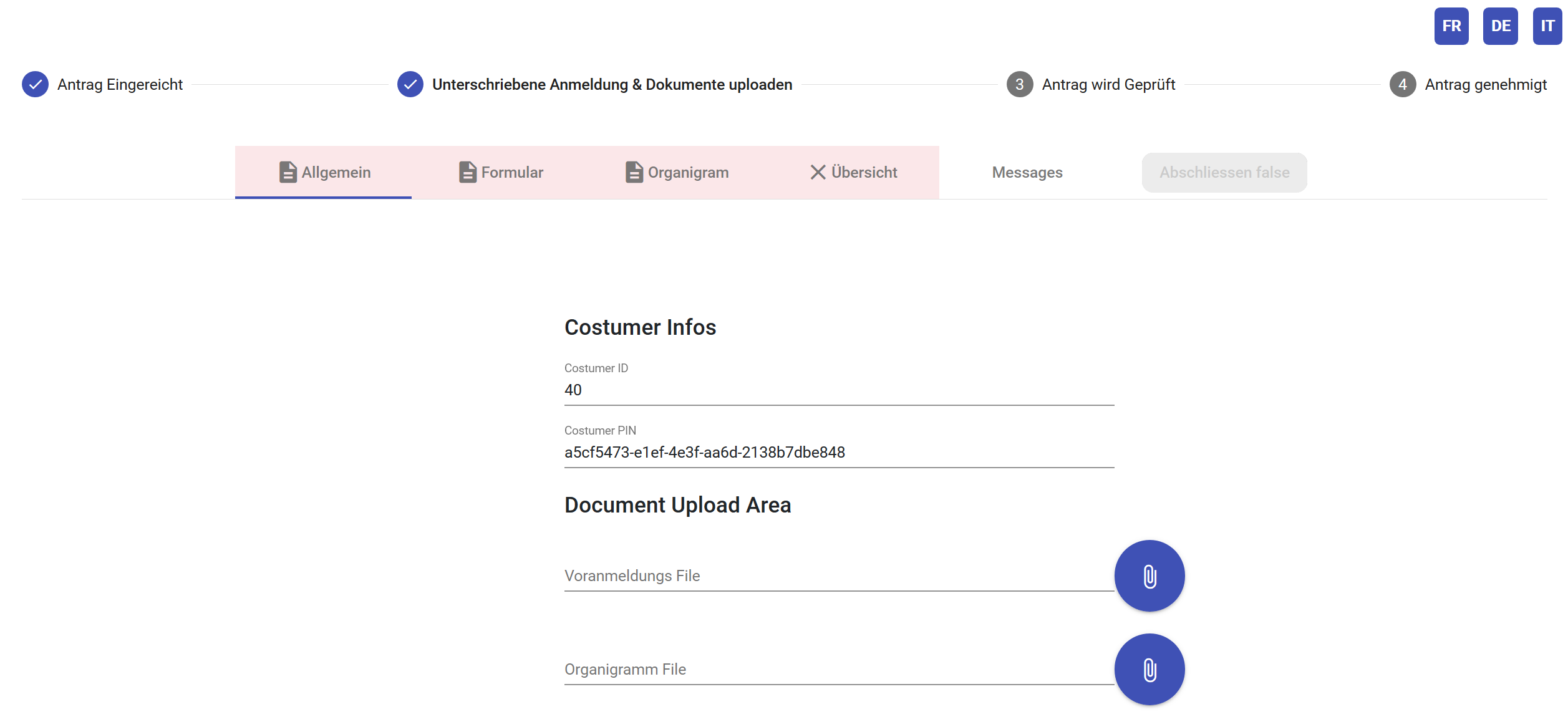Click the Abschliessen false button
Screen dimensions: 1568x722
pos(1224,173)
